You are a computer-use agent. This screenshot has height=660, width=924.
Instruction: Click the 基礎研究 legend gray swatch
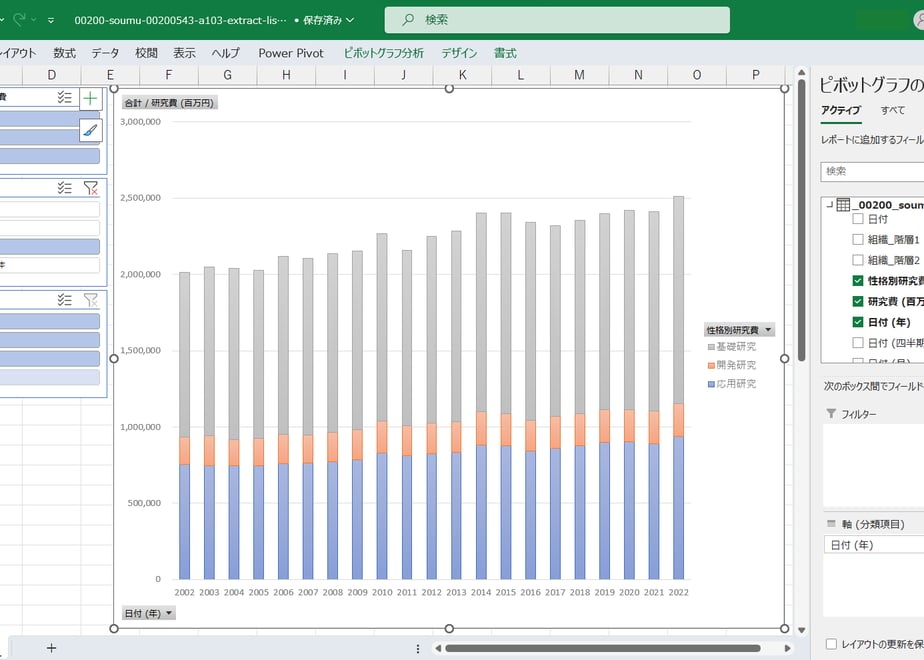coord(711,347)
